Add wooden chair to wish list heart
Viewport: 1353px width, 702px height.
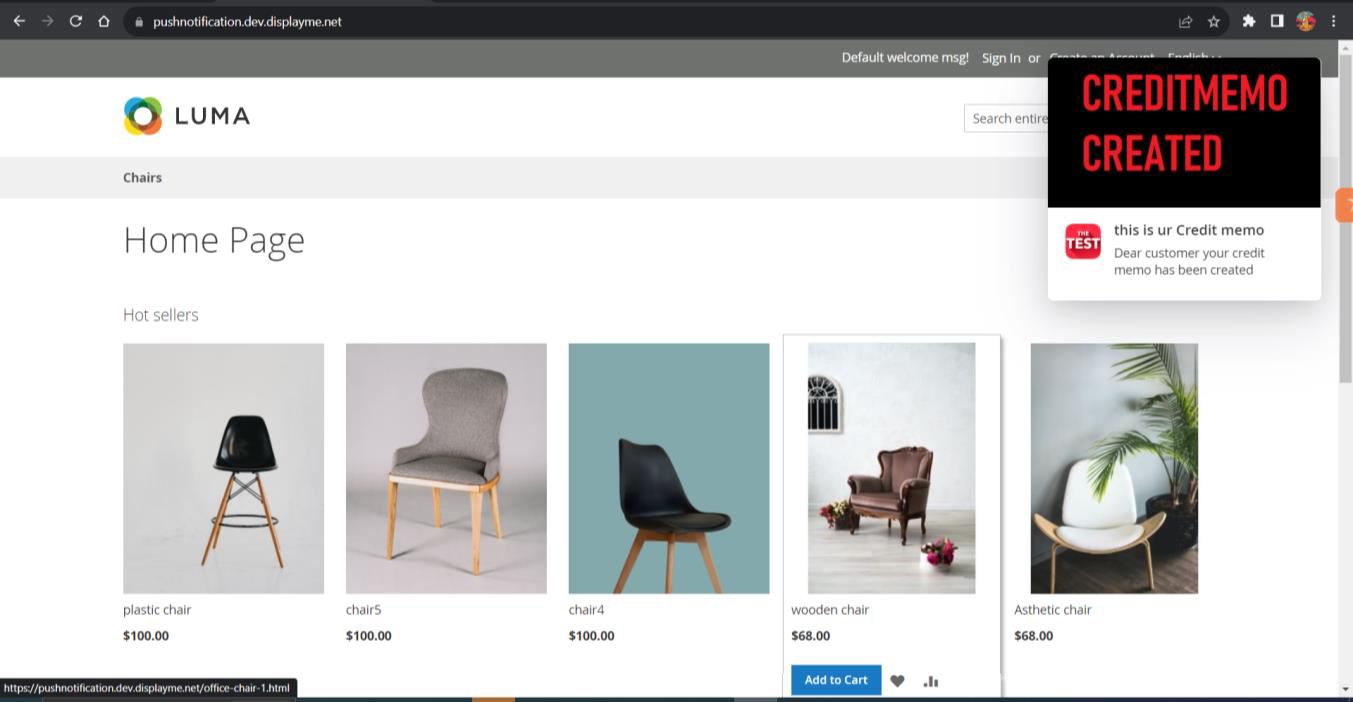[x=897, y=681]
